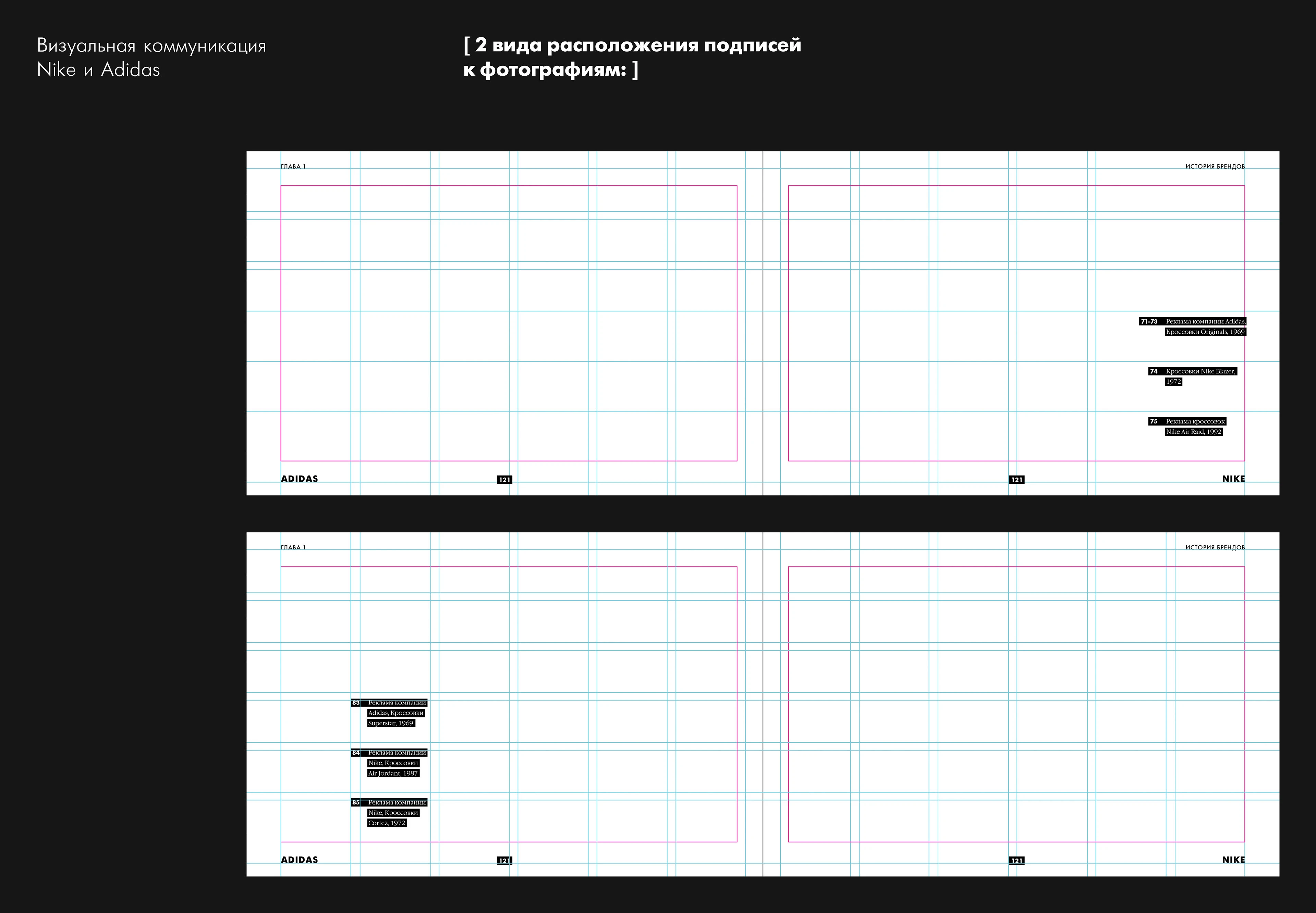1316x913 pixels.
Task: Click 'ИСТОРИЯ БРЕНДОВ' header in upper spread
Action: click(x=1215, y=166)
